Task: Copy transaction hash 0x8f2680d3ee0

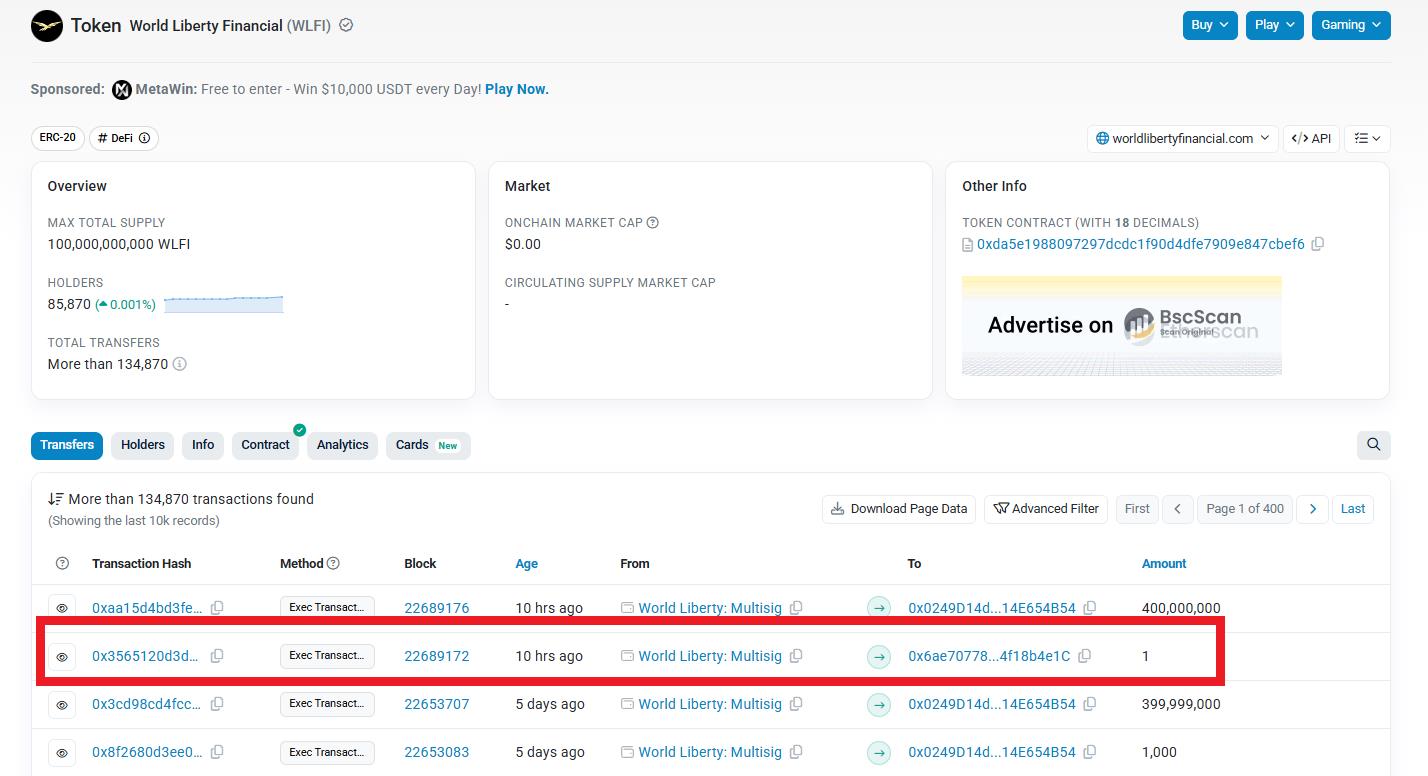Action: coord(217,752)
